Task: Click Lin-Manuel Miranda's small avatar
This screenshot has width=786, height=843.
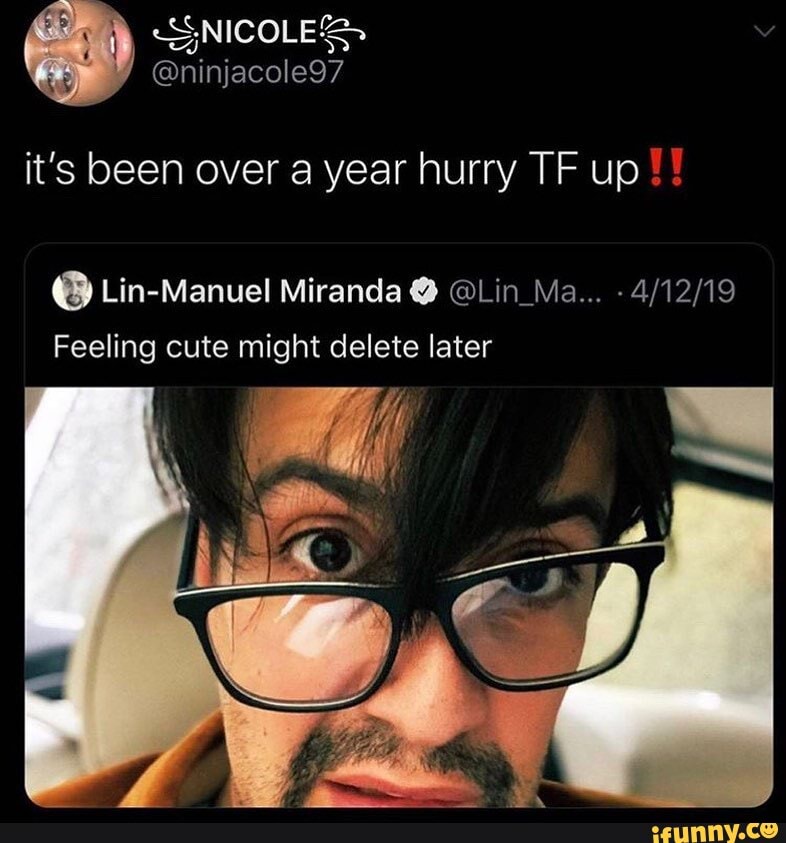Action: point(73,291)
